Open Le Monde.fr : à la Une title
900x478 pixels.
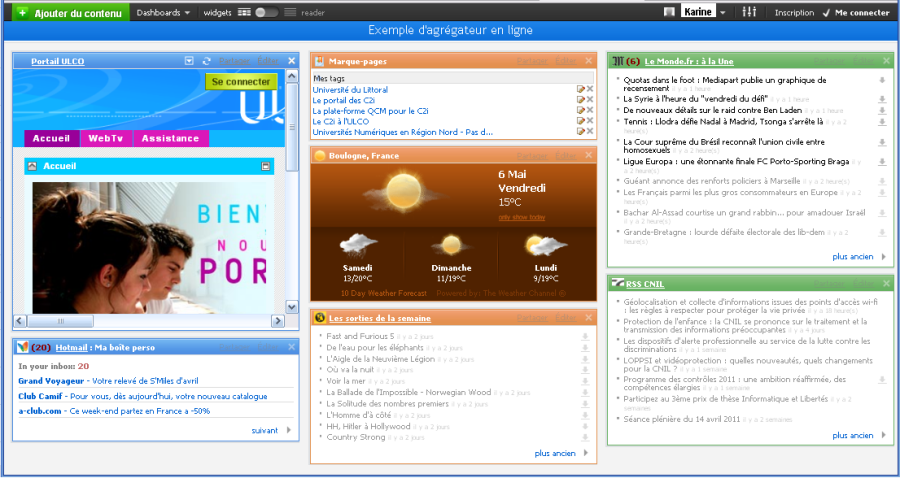click(x=689, y=61)
